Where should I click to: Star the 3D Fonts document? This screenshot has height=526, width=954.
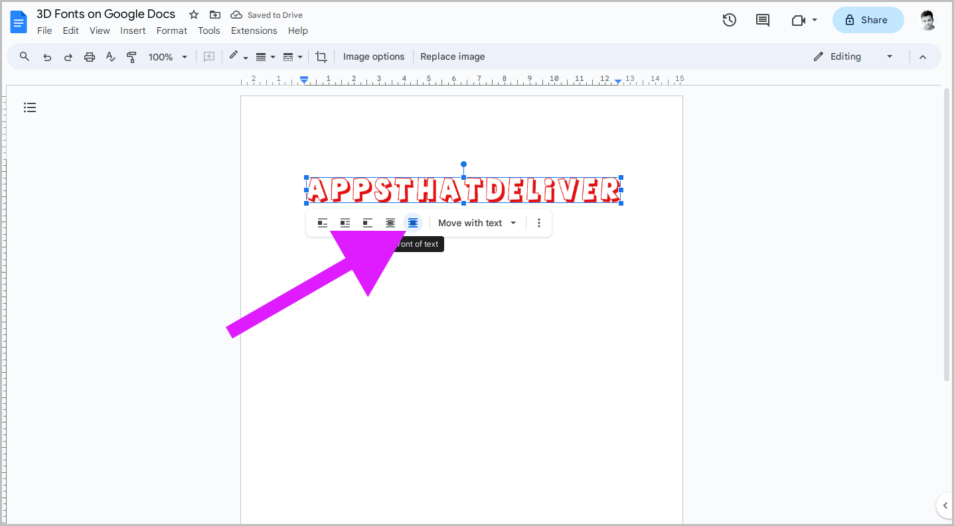[x=193, y=15]
